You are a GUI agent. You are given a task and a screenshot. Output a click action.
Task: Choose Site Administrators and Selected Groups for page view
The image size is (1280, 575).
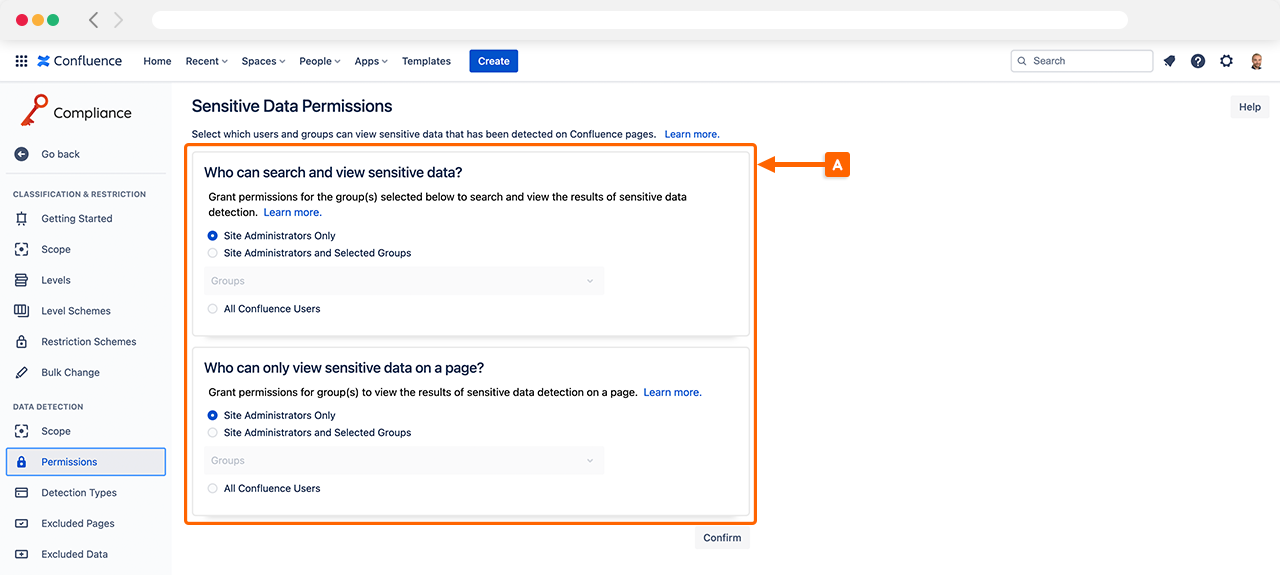(x=213, y=433)
